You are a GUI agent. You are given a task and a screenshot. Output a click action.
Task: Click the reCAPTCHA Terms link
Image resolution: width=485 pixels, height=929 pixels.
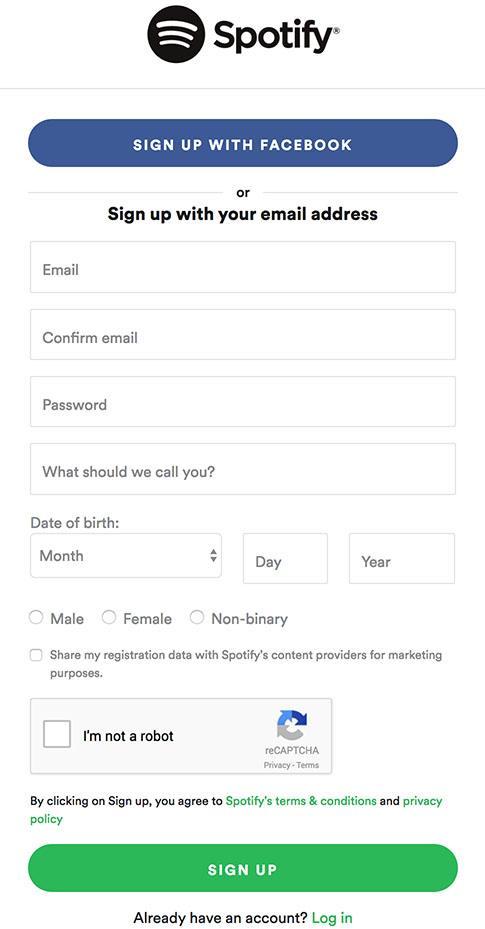tap(308, 765)
